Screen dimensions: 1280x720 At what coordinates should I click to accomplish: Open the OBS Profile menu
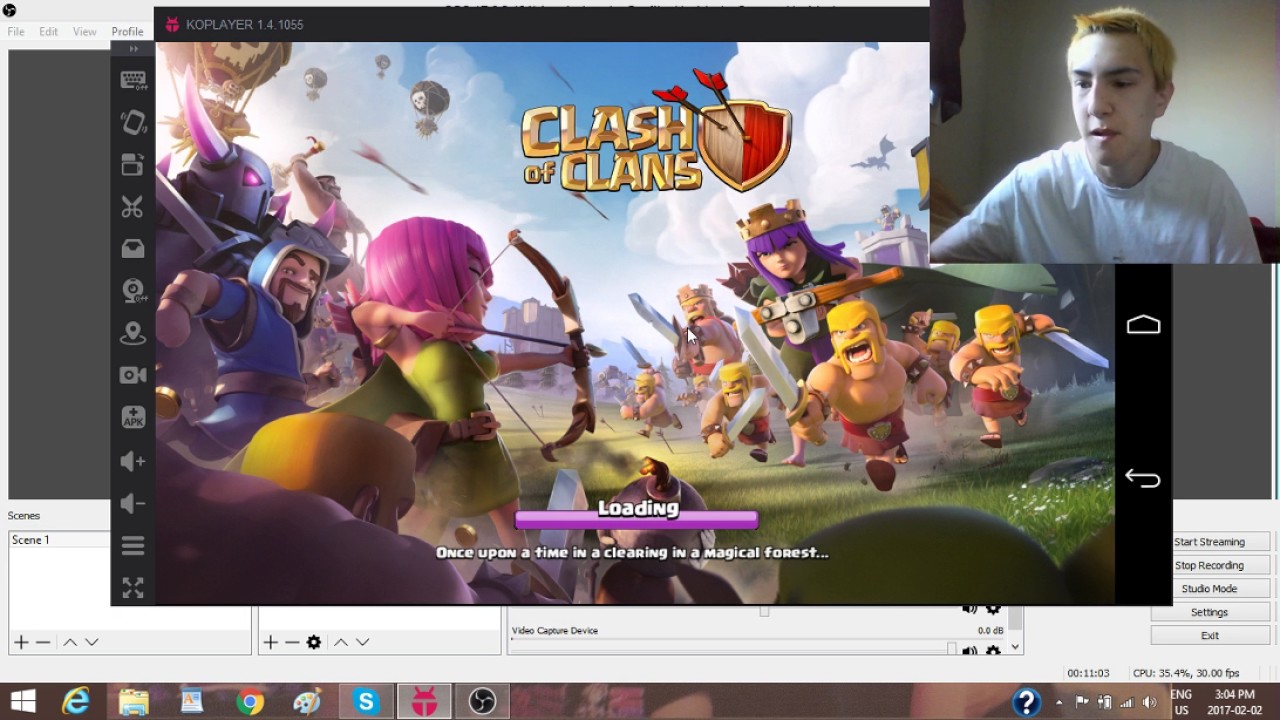point(127,32)
